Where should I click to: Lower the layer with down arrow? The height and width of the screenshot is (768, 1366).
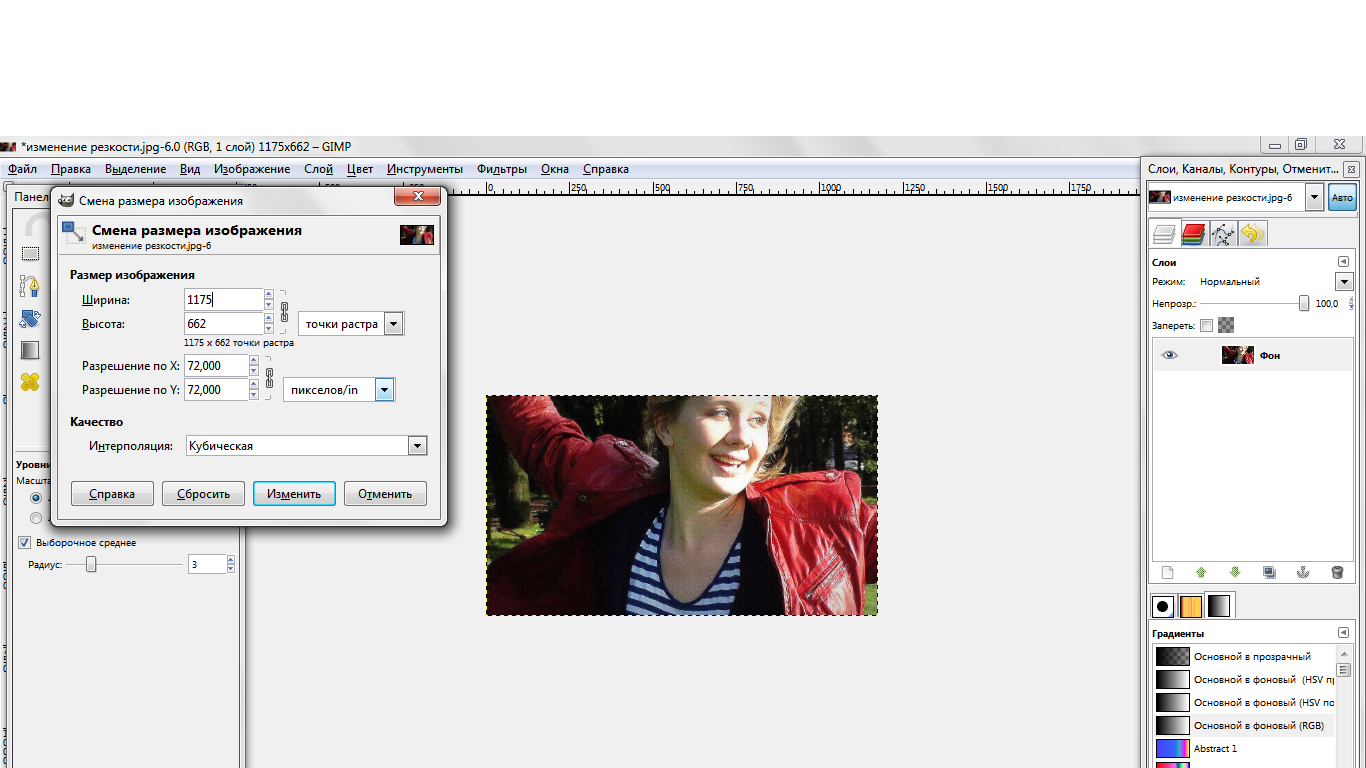coord(1235,573)
